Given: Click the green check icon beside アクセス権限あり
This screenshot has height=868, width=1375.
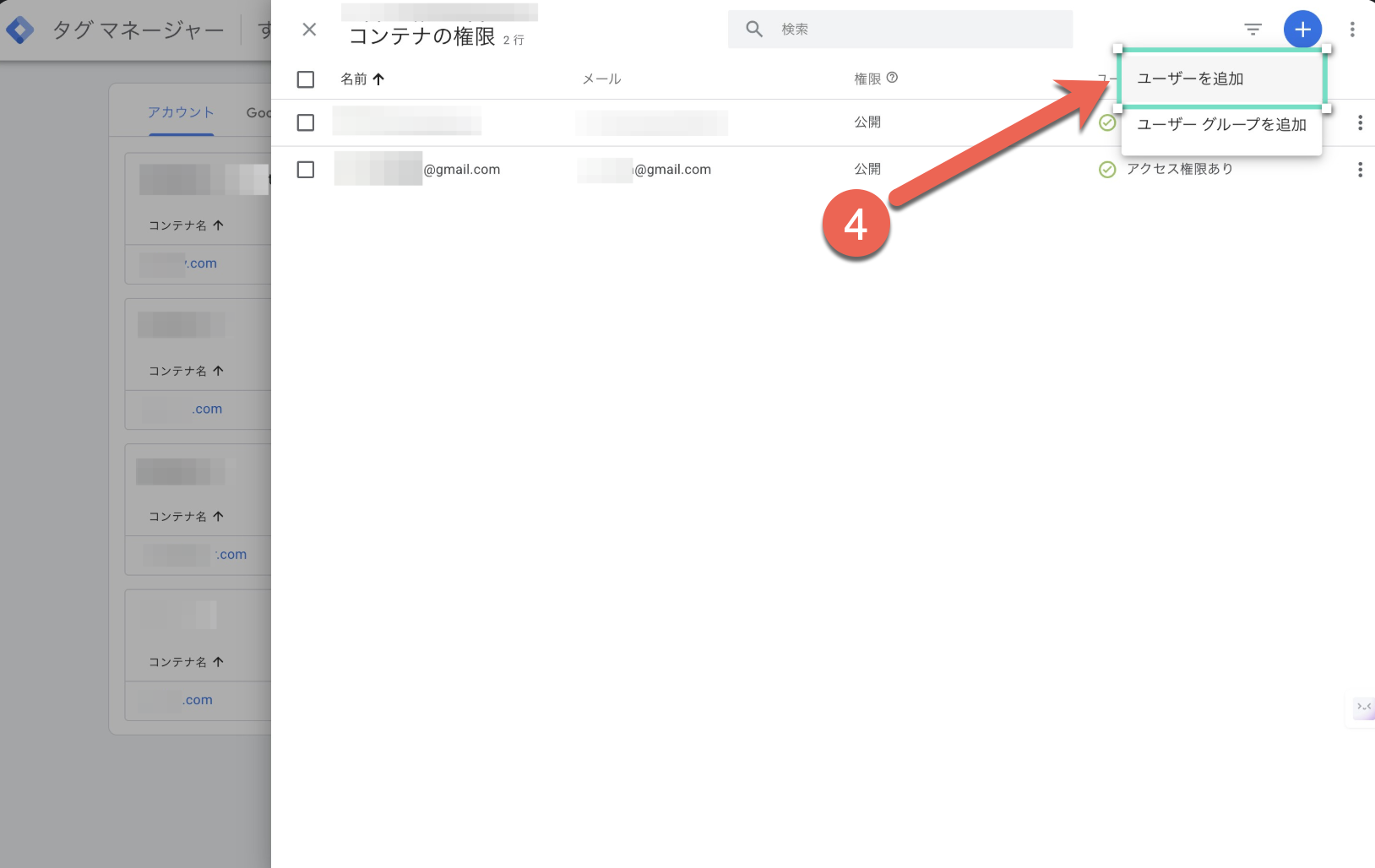Looking at the screenshot, I should coord(1106,169).
